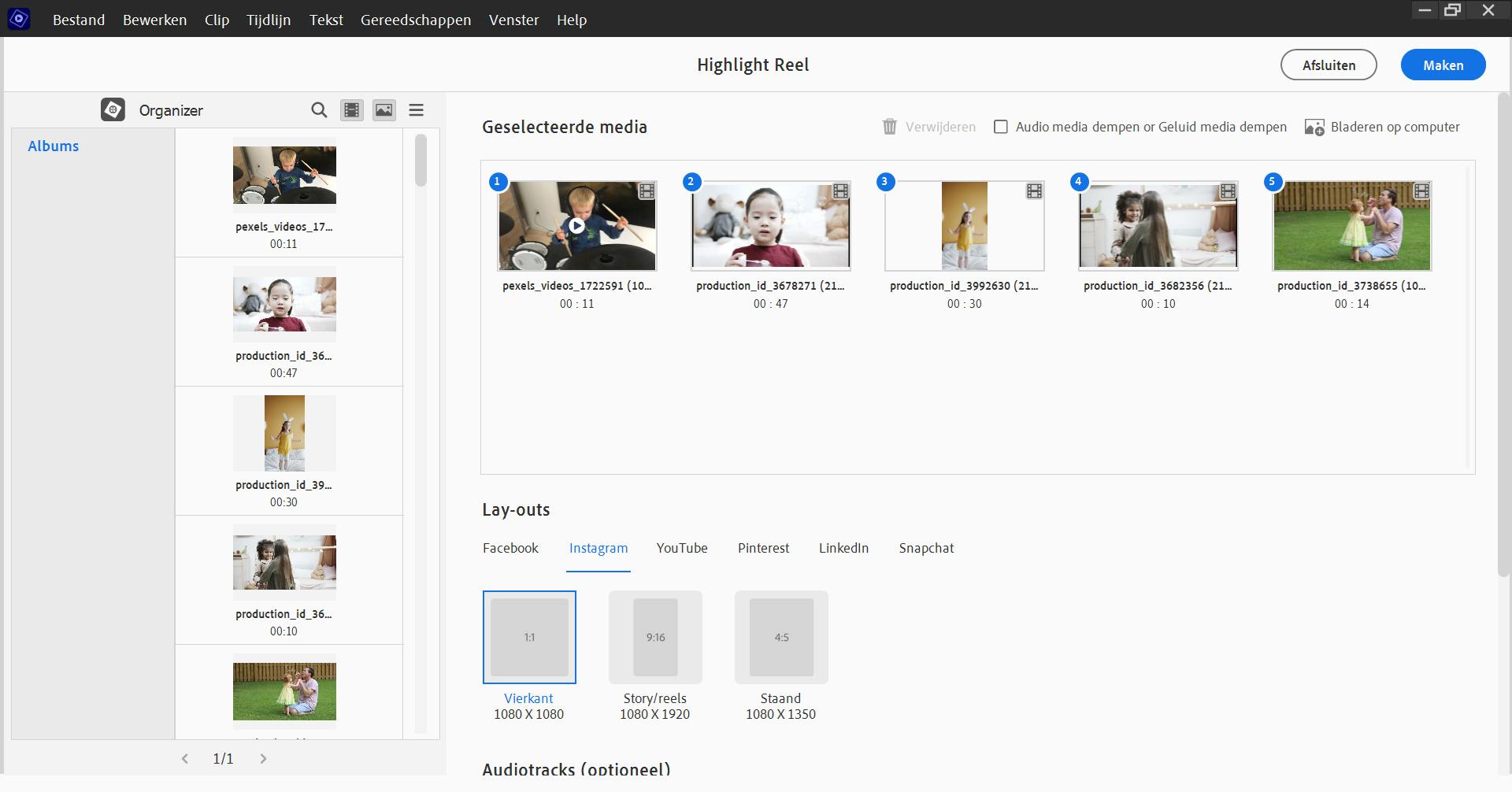
Task: Go to previous Organizer page
Action: tap(185, 759)
